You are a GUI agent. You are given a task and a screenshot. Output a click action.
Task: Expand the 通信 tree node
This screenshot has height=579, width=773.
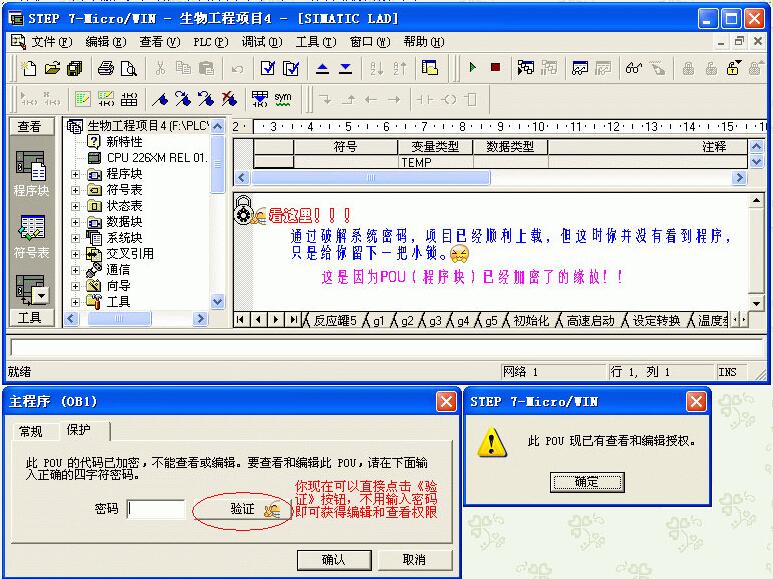coord(75,270)
